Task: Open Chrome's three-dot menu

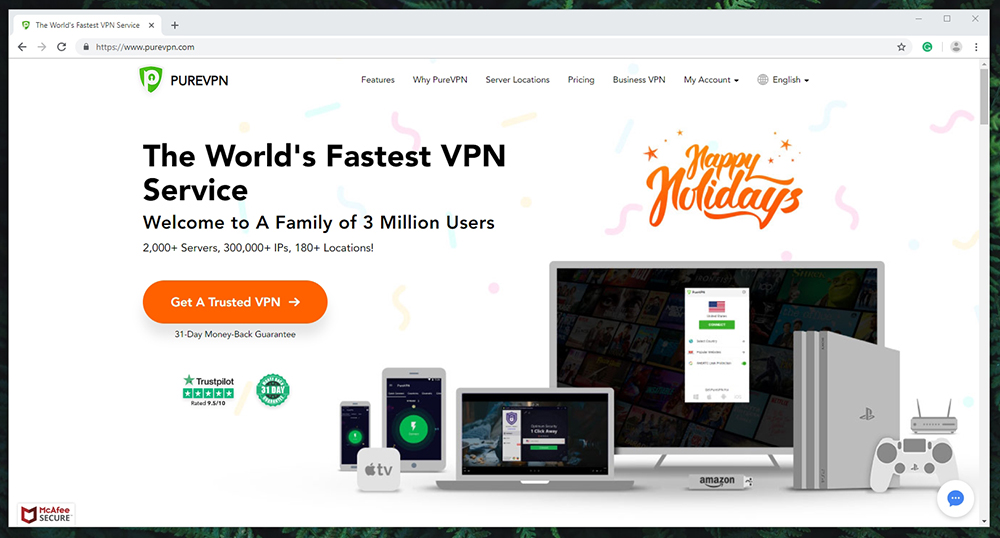Action: [976, 47]
